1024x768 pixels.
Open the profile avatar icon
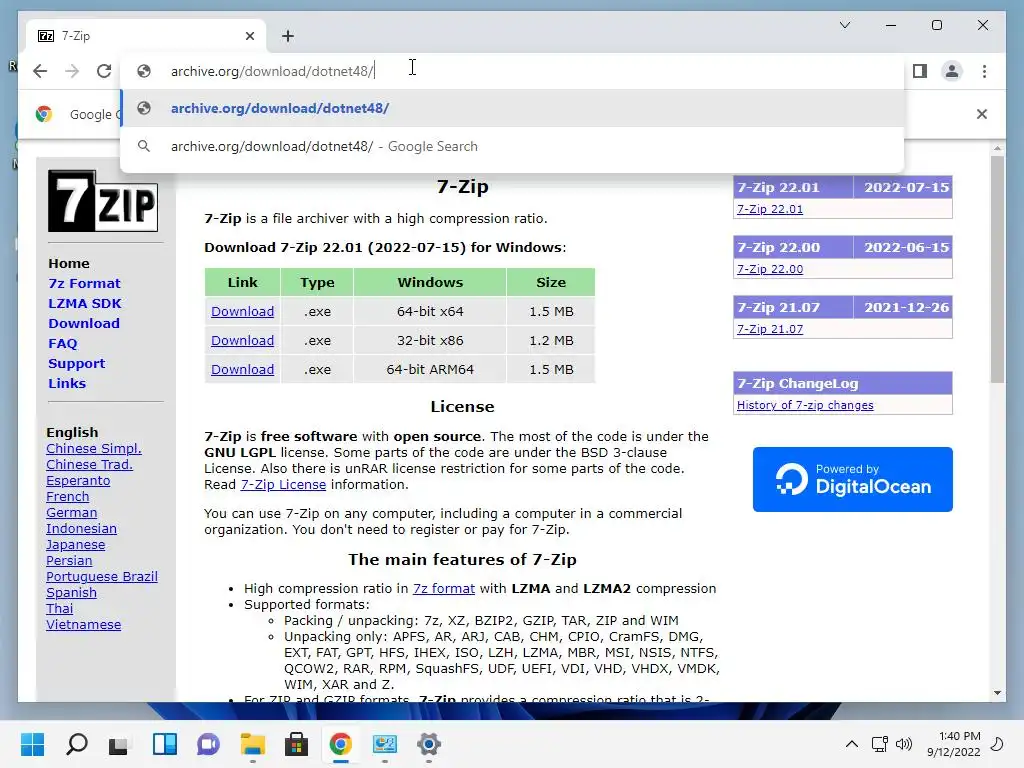pos(952,71)
